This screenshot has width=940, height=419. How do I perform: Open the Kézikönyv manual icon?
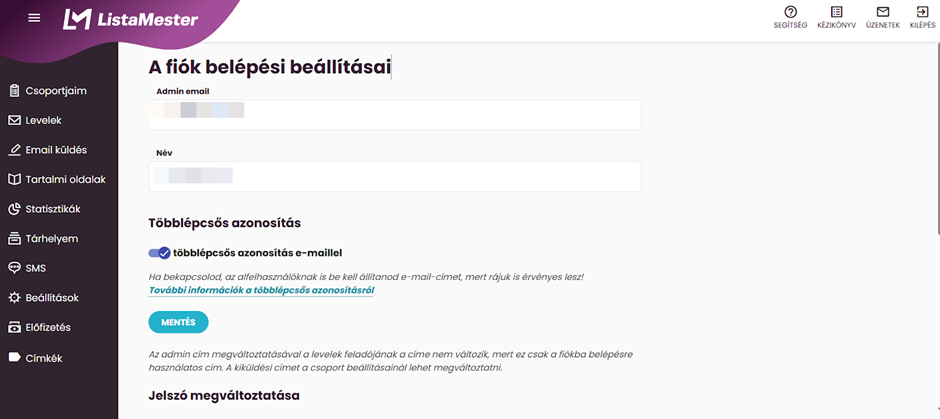click(x=836, y=13)
